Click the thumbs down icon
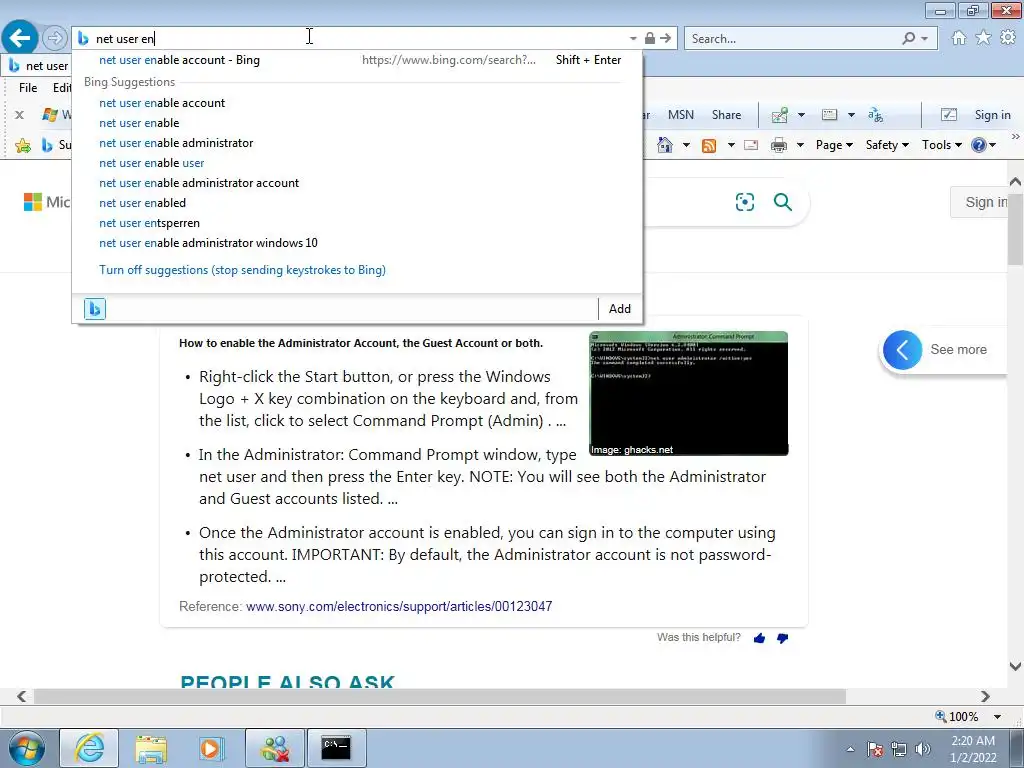 pyautogui.click(x=782, y=638)
